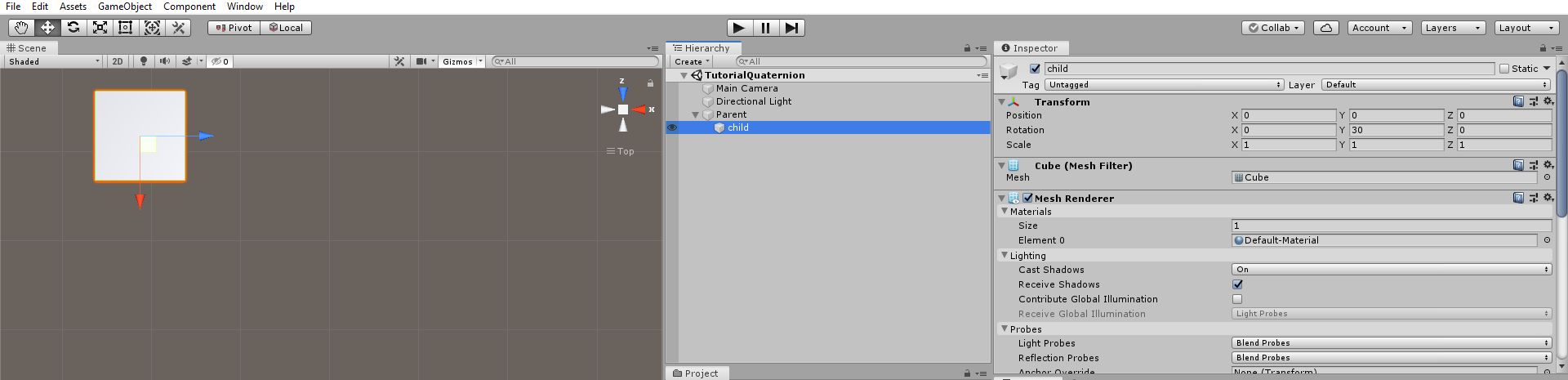Open the Account menu button
1568x380 pixels.
1379,27
